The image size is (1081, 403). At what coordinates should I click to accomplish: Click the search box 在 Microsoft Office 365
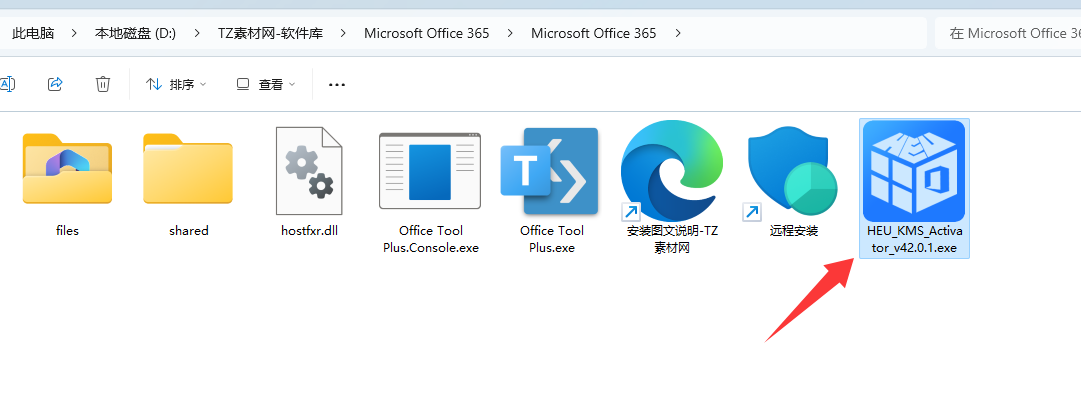(1008, 33)
